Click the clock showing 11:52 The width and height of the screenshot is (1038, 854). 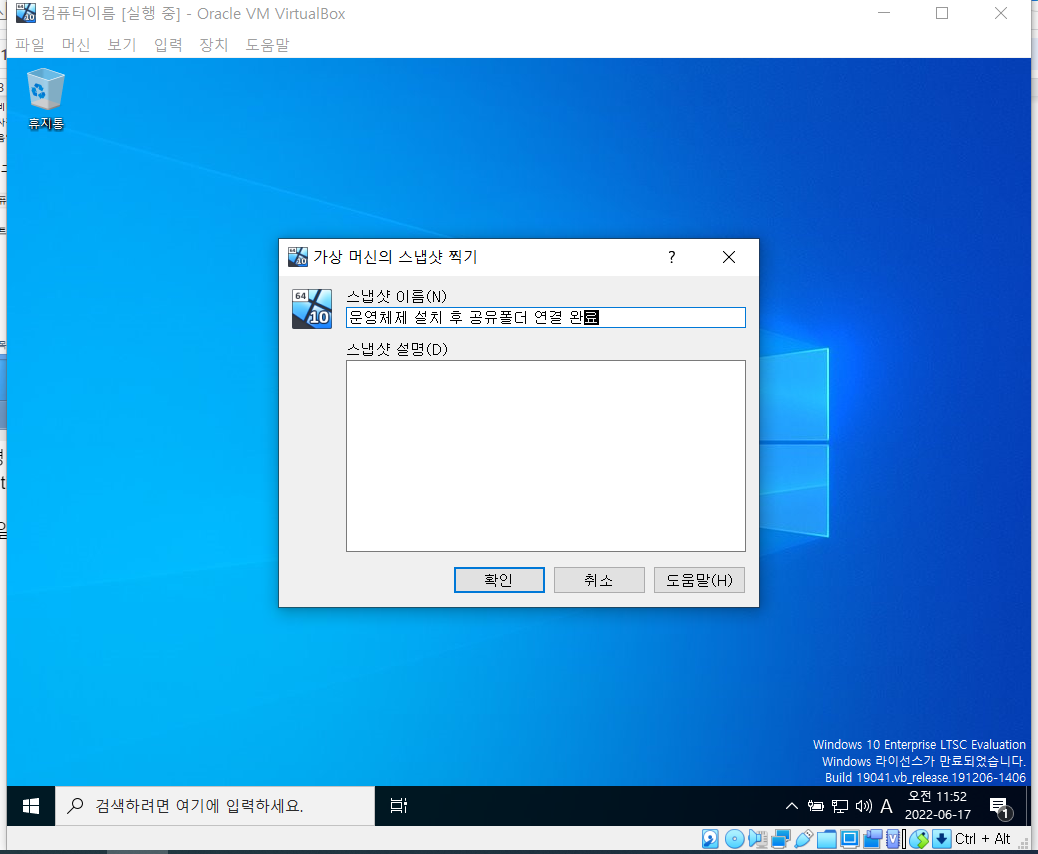click(937, 806)
